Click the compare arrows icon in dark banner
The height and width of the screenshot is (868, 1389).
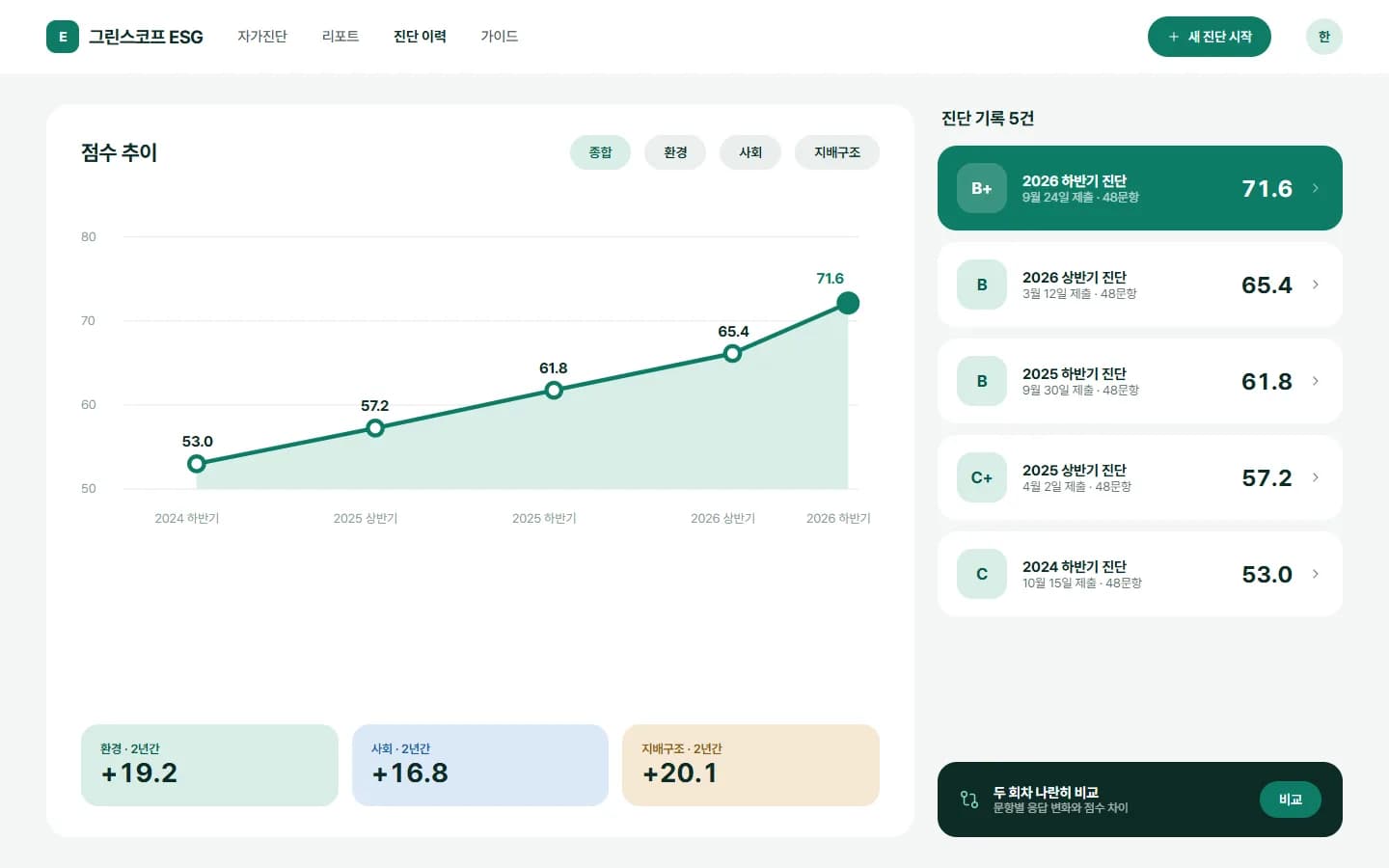969,800
